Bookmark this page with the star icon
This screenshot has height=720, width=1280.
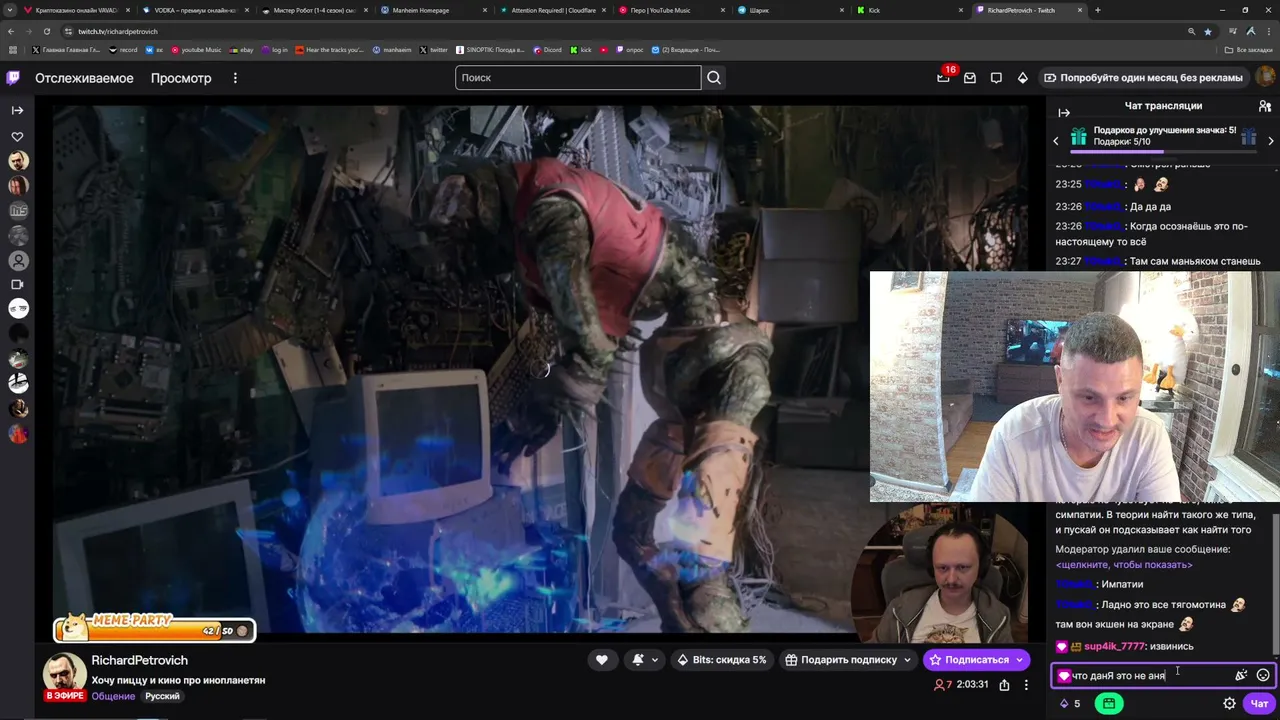pos(1208,32)
